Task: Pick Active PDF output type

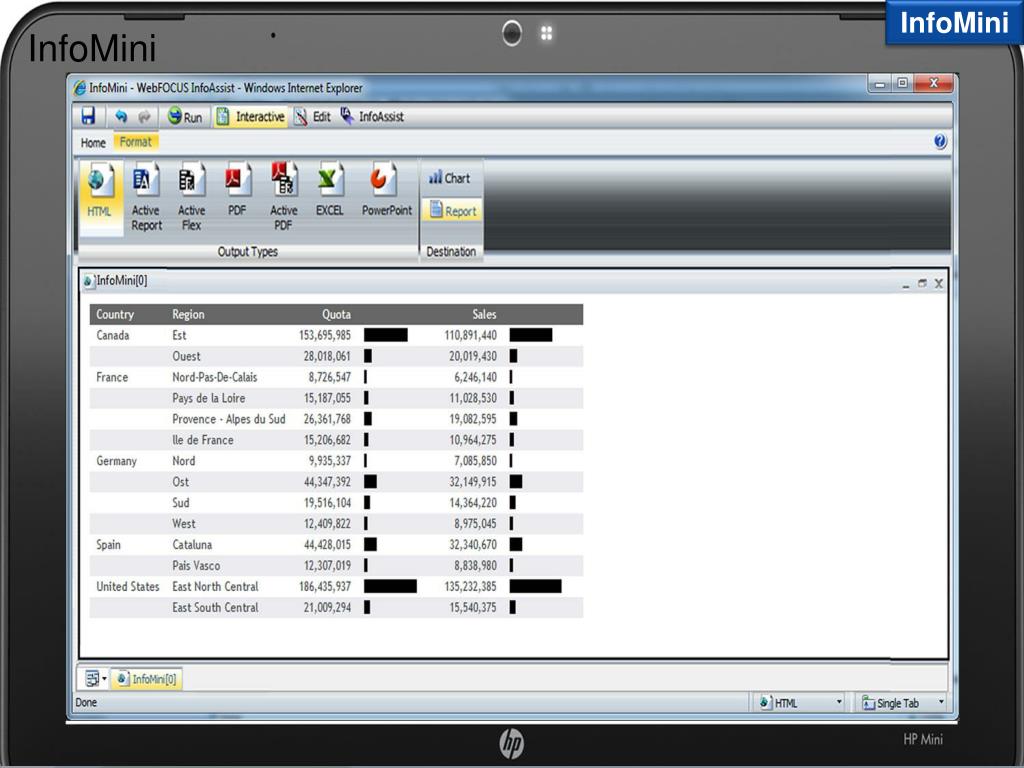Action: (283, 197)
